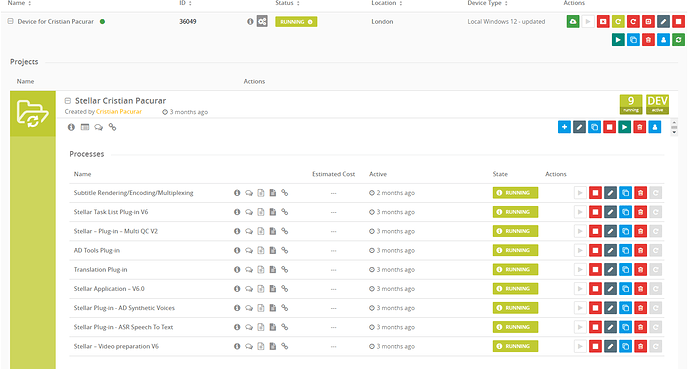Sort by the Device Type column header
This screenshot has height=369, width=690.
point(488,3)
